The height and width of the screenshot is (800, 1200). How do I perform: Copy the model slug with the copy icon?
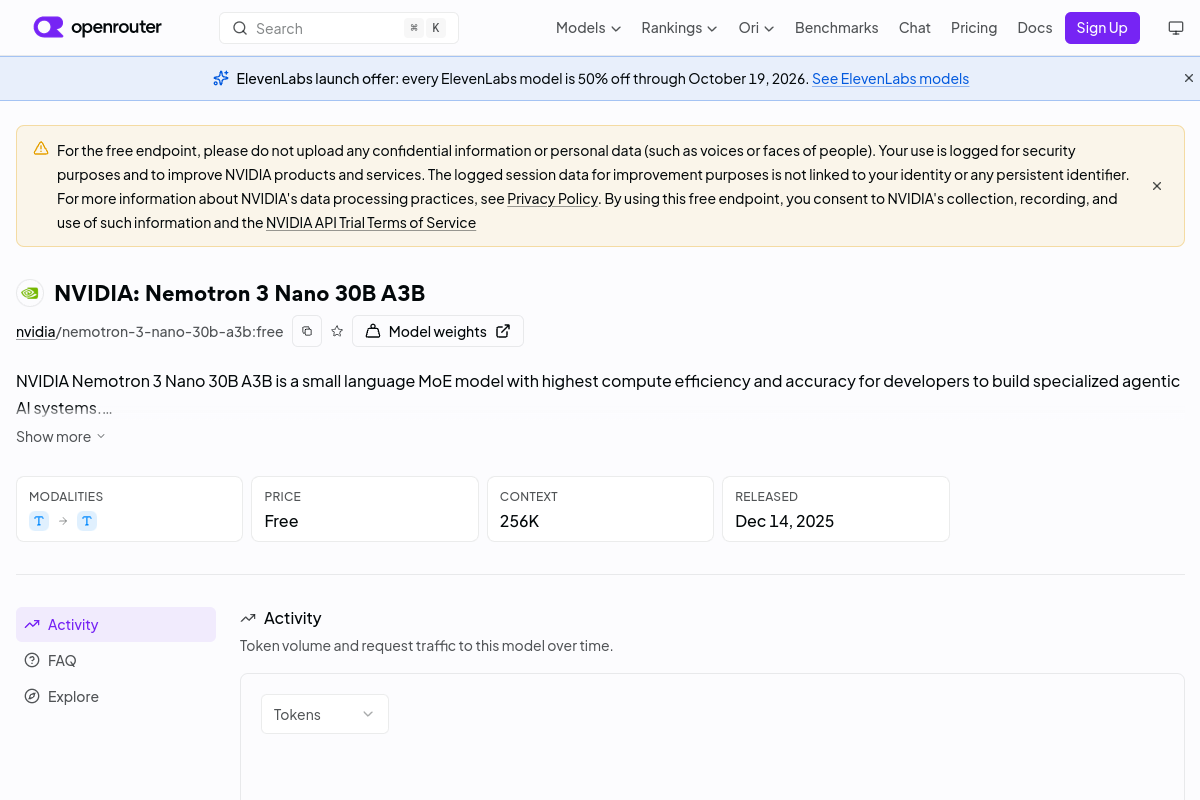click(307, 331)
